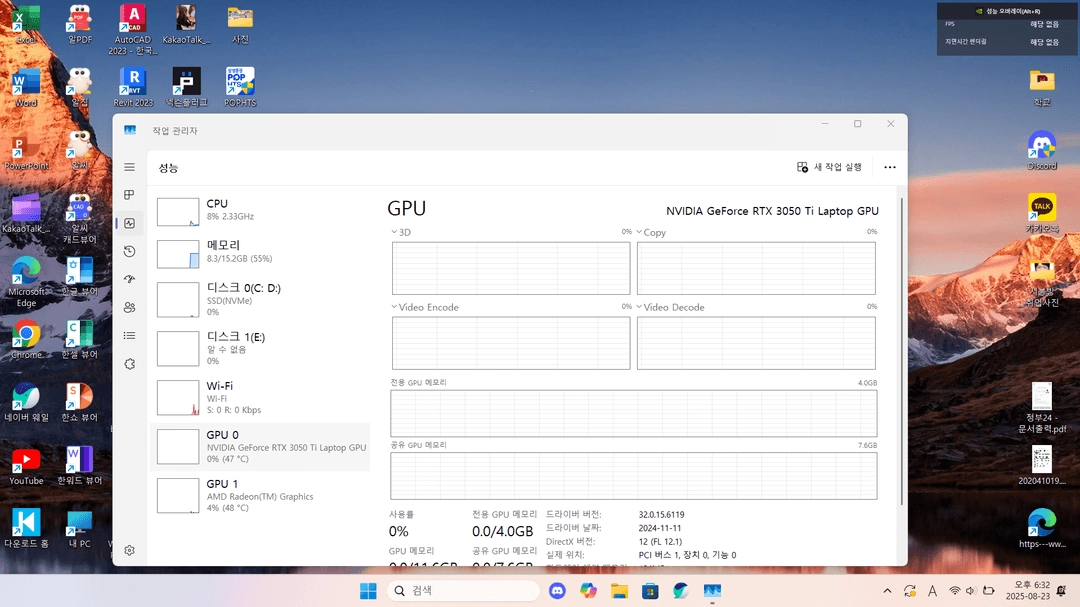
Task: Open the App history page icon
Action: [129, 251]
